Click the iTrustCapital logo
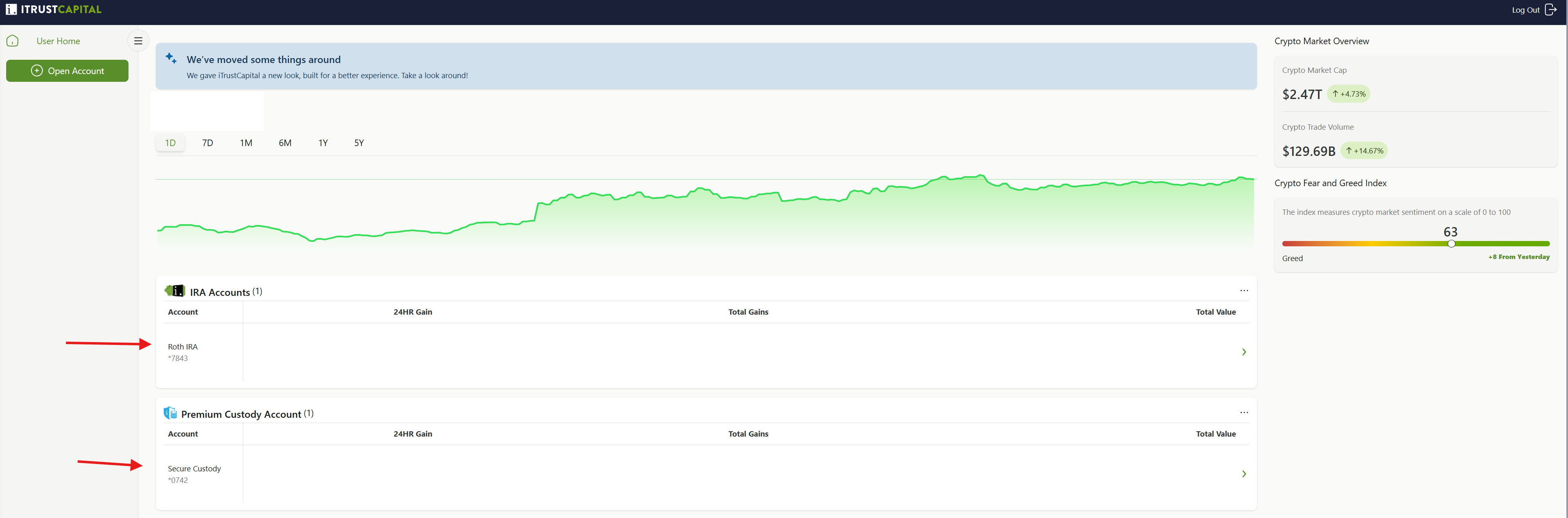This screenshot has height=518, width=1568. (54, 10)
